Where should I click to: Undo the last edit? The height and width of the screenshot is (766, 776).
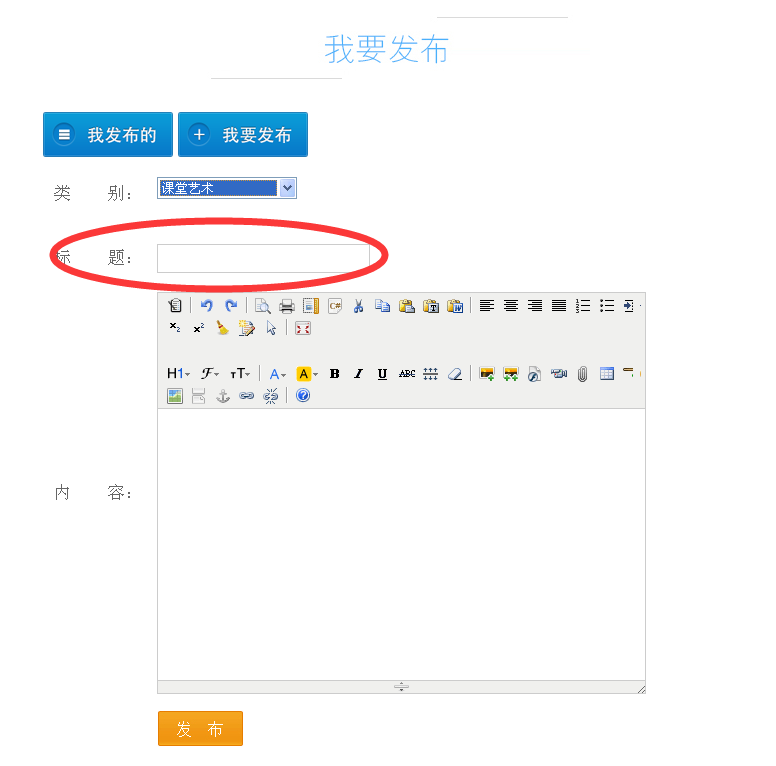[x=207, y=306]
